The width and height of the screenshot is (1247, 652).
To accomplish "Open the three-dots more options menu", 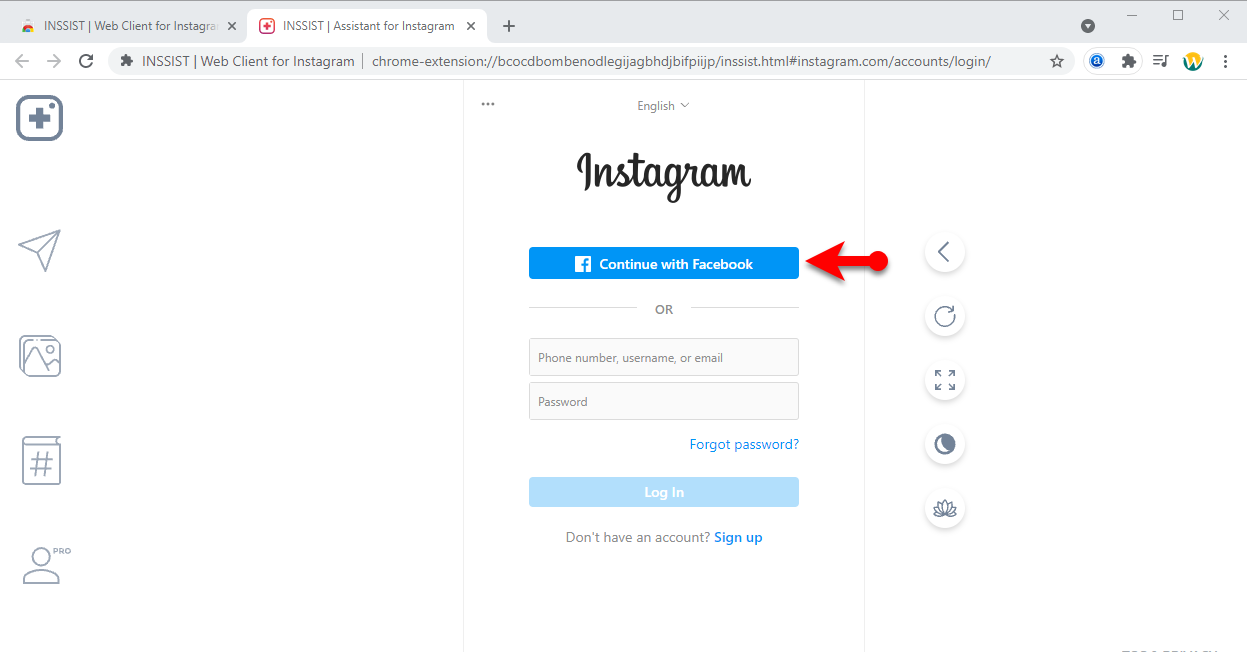I will [x=488, y=104].
